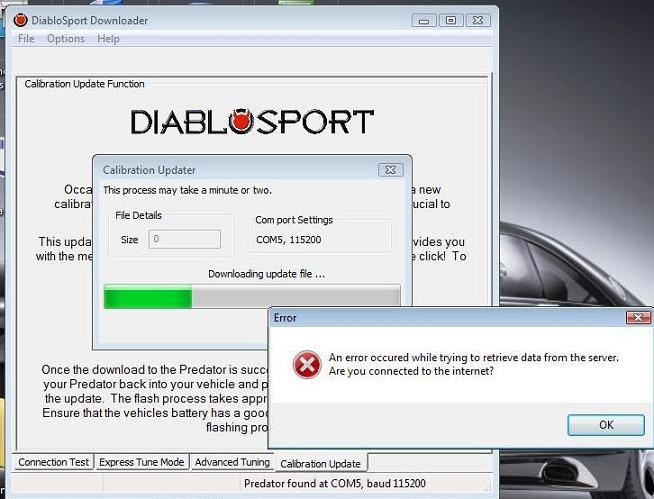Click the window resize grip in status bar

487,486
